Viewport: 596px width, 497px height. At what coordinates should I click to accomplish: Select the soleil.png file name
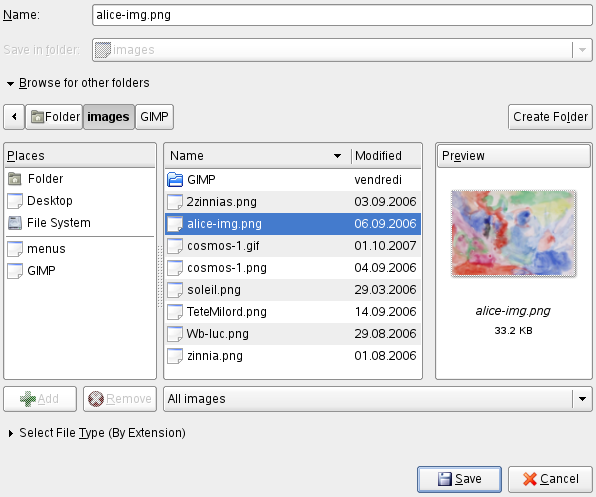point(214,290)
